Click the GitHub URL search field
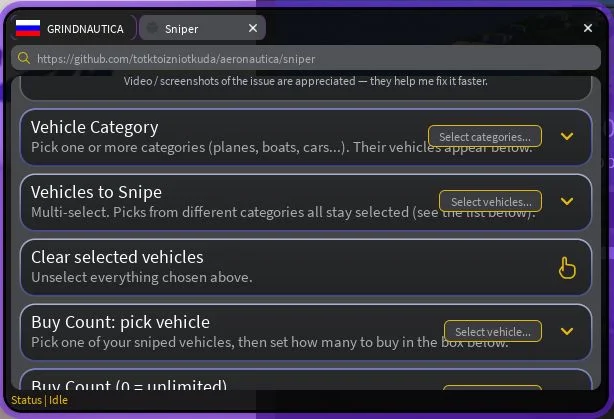The width and height of the screenshot is (614, 419). (x=305, y=58)
